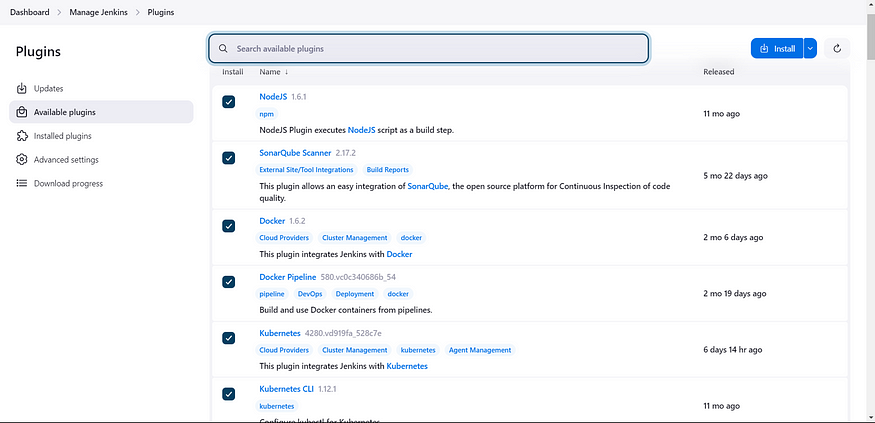The image size is (875, 423).
Task: Click the Advanced settings gear icon
Action: click(21, 160)
